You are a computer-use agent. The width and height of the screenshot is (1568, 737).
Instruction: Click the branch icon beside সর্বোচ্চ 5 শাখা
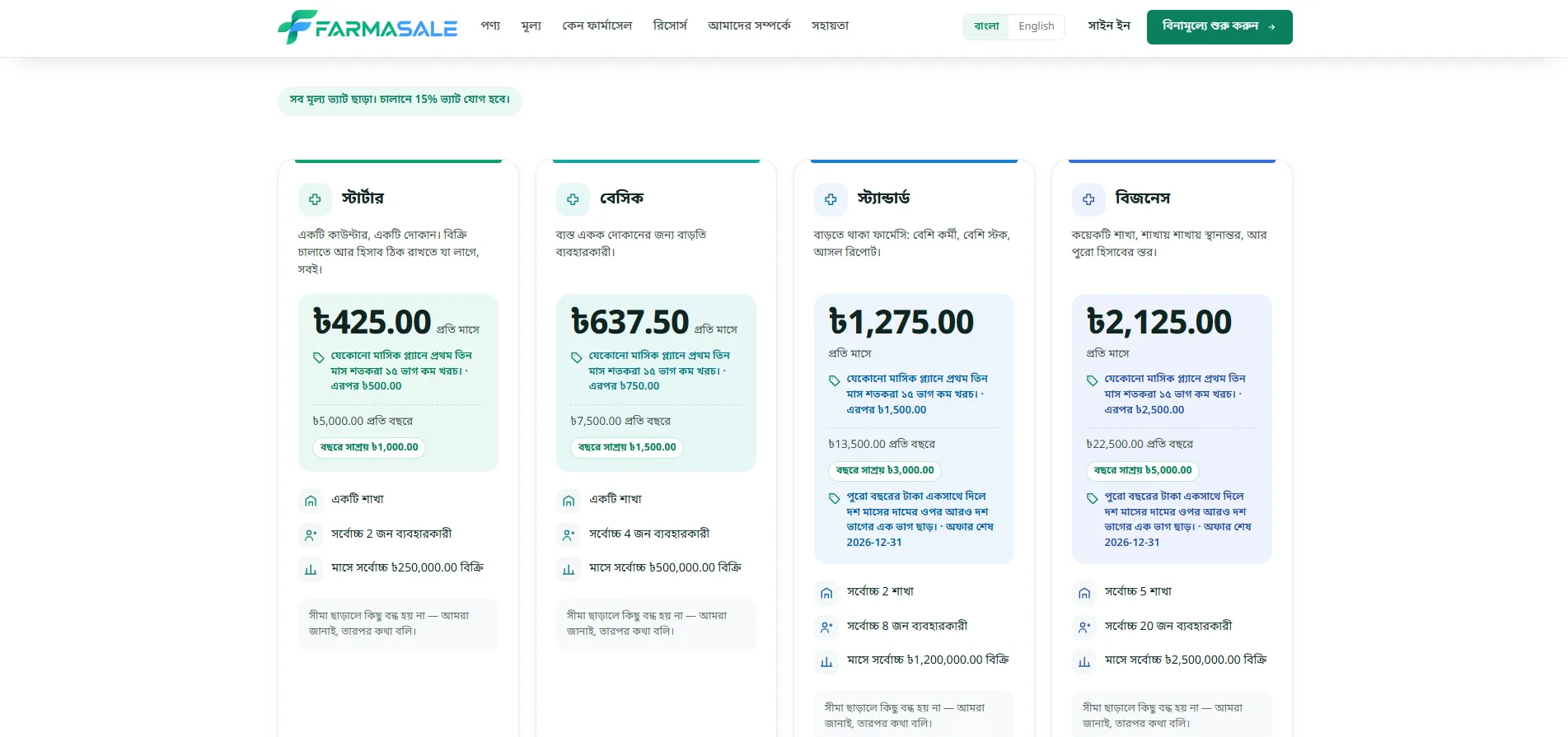coord(1084,592)
